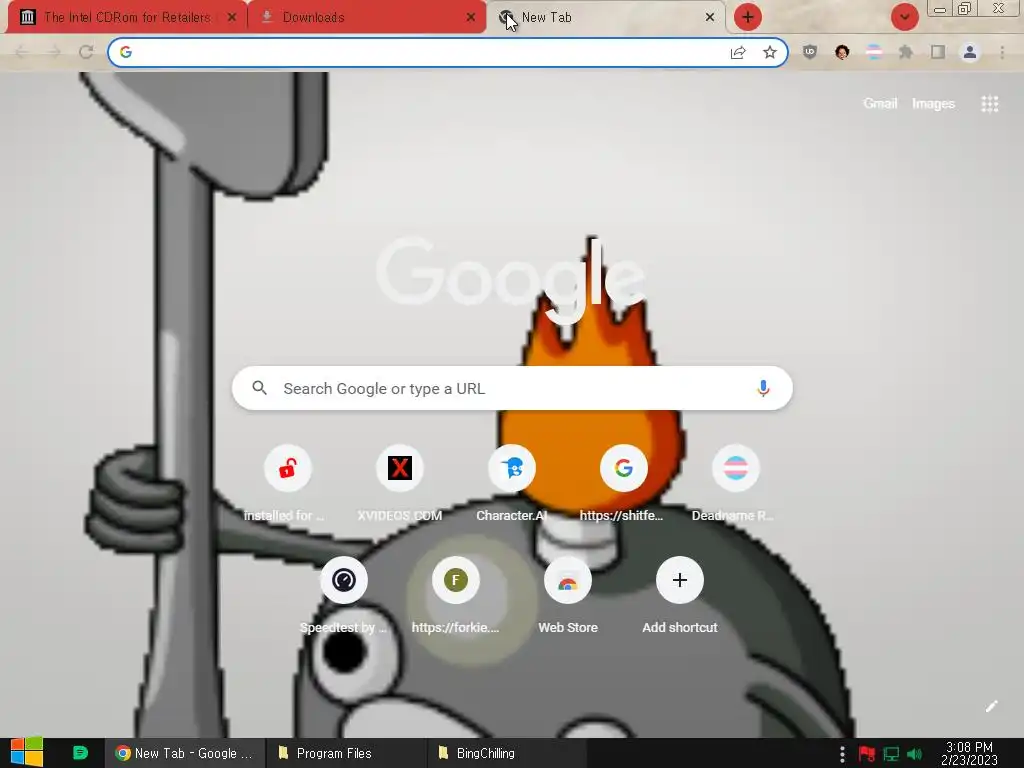The image size is (1024, 768).
Task: Open the Extensions puzzle menu
Action: pos(906,52)
